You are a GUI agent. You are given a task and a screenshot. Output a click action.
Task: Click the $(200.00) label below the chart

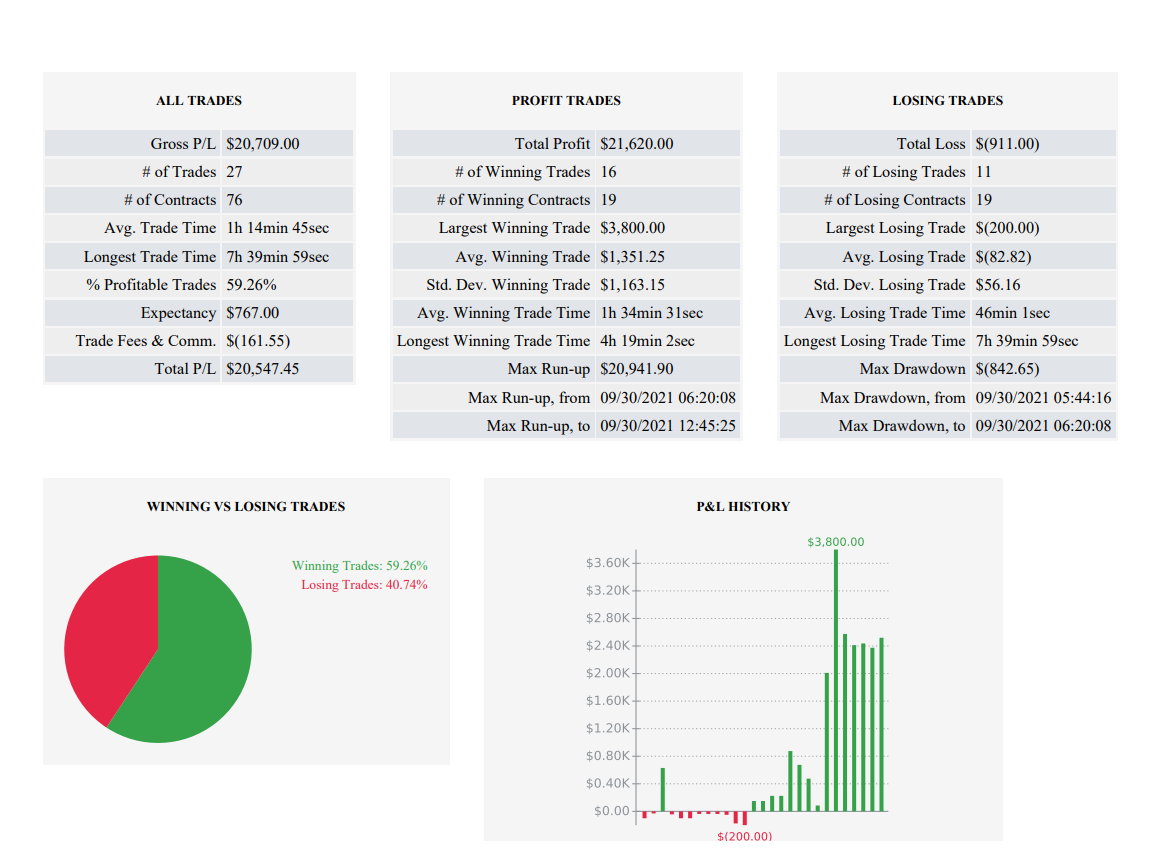pos(745,836)
